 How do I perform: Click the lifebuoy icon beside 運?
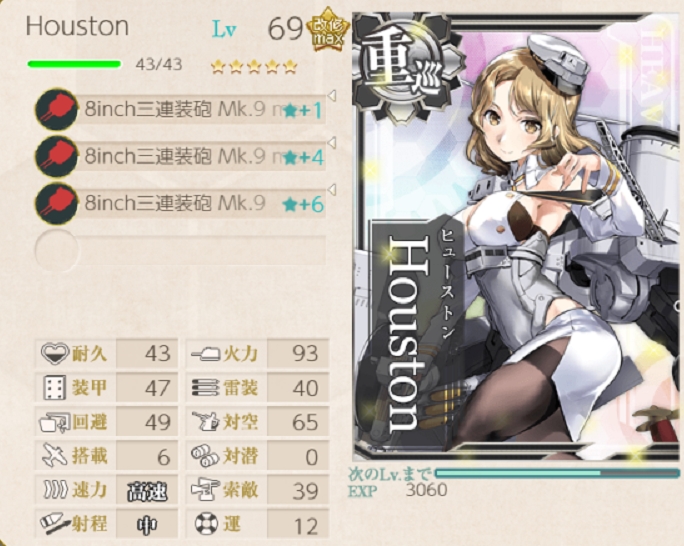pyautogui.click(x=206, y=524)
